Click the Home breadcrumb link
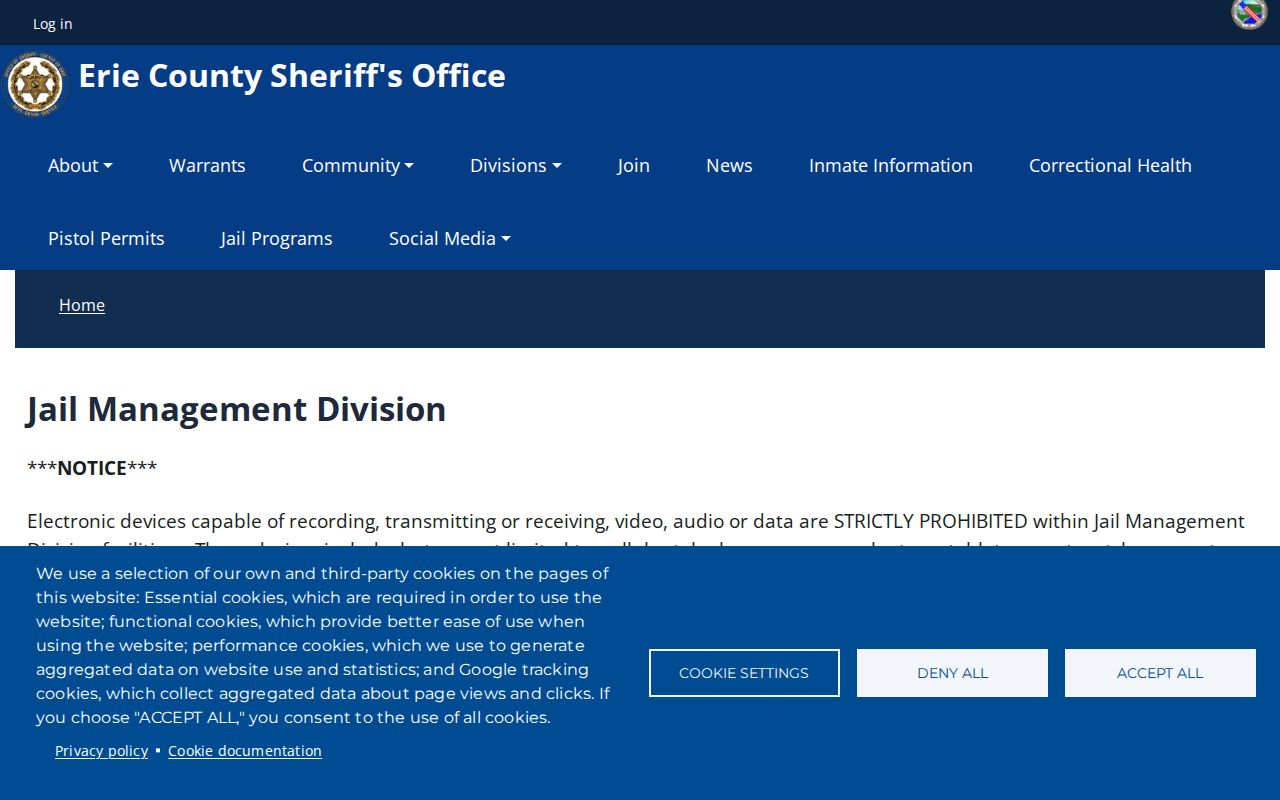Viewport: 1280px width, 800px height. [x=82, y=305]
